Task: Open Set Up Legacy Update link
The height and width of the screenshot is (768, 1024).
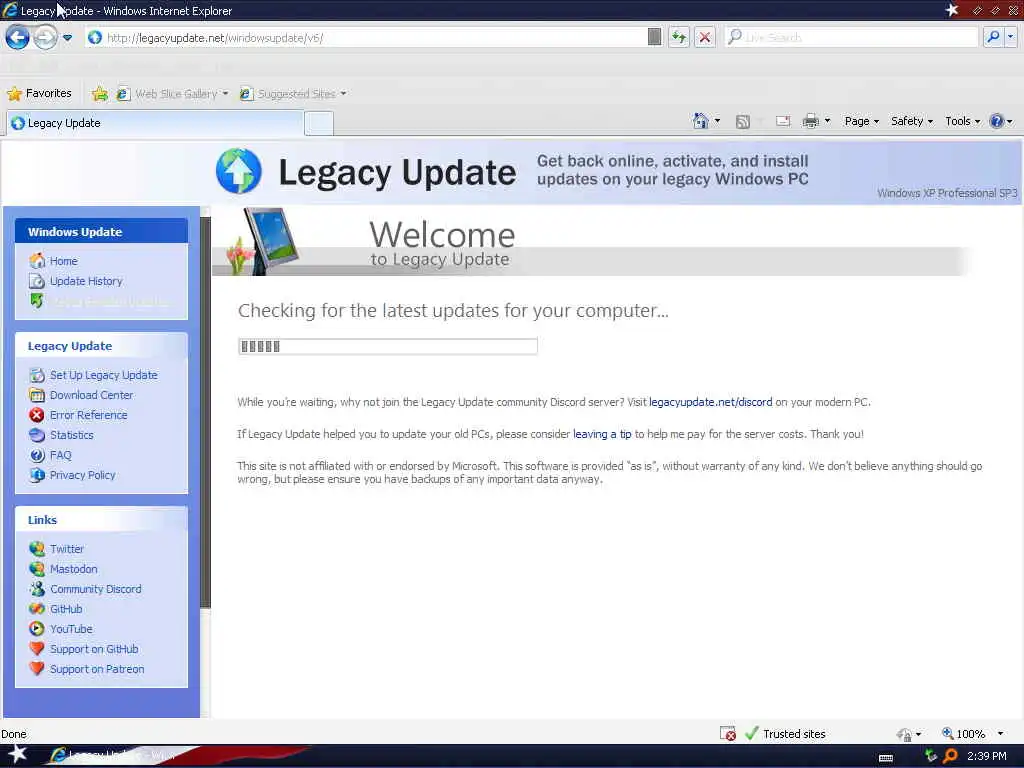Action: click(x=104, y=375)
